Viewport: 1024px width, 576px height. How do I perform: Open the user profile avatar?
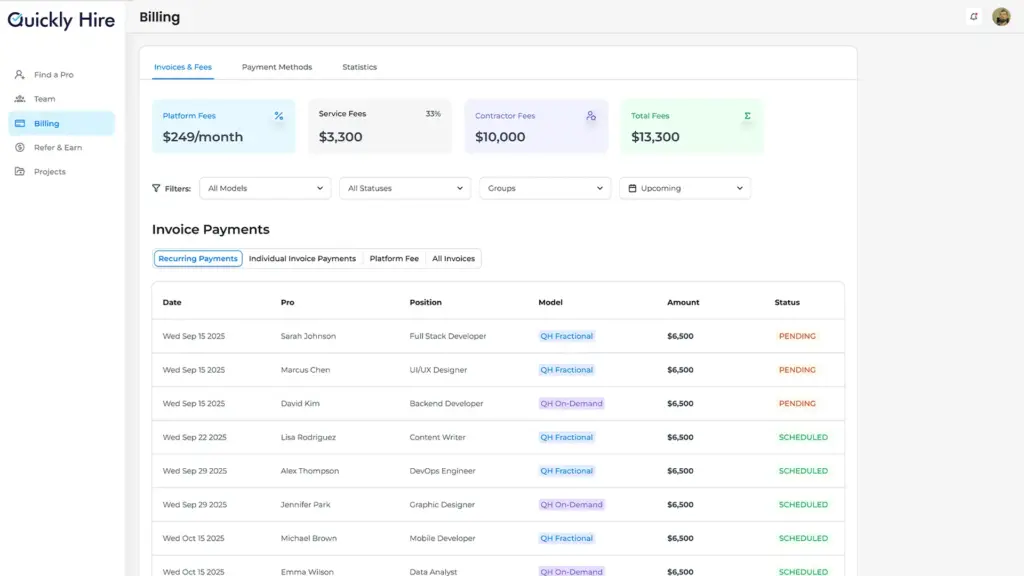click(x=1001, y=17)
